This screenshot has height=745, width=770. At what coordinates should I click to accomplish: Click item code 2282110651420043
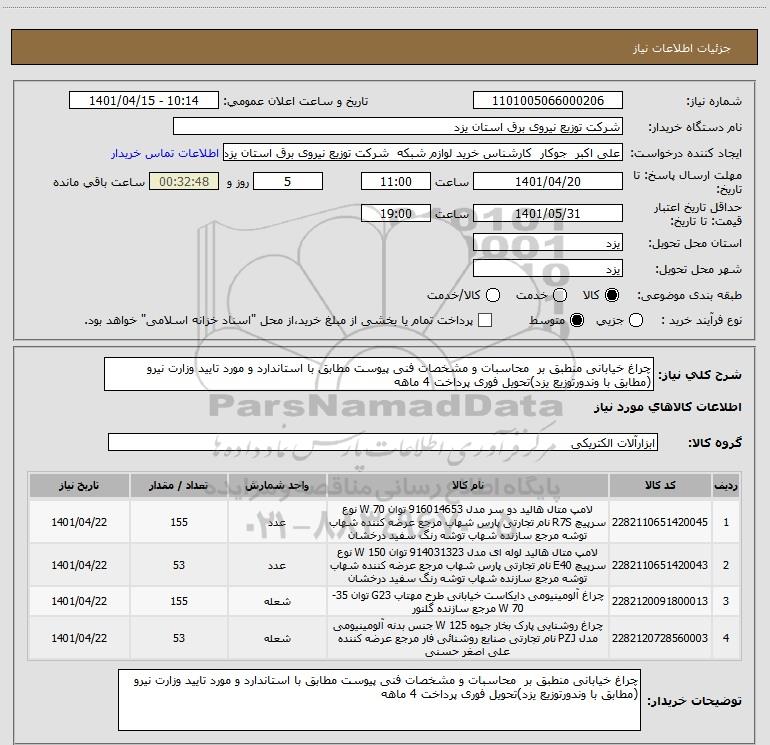[660, 565]
